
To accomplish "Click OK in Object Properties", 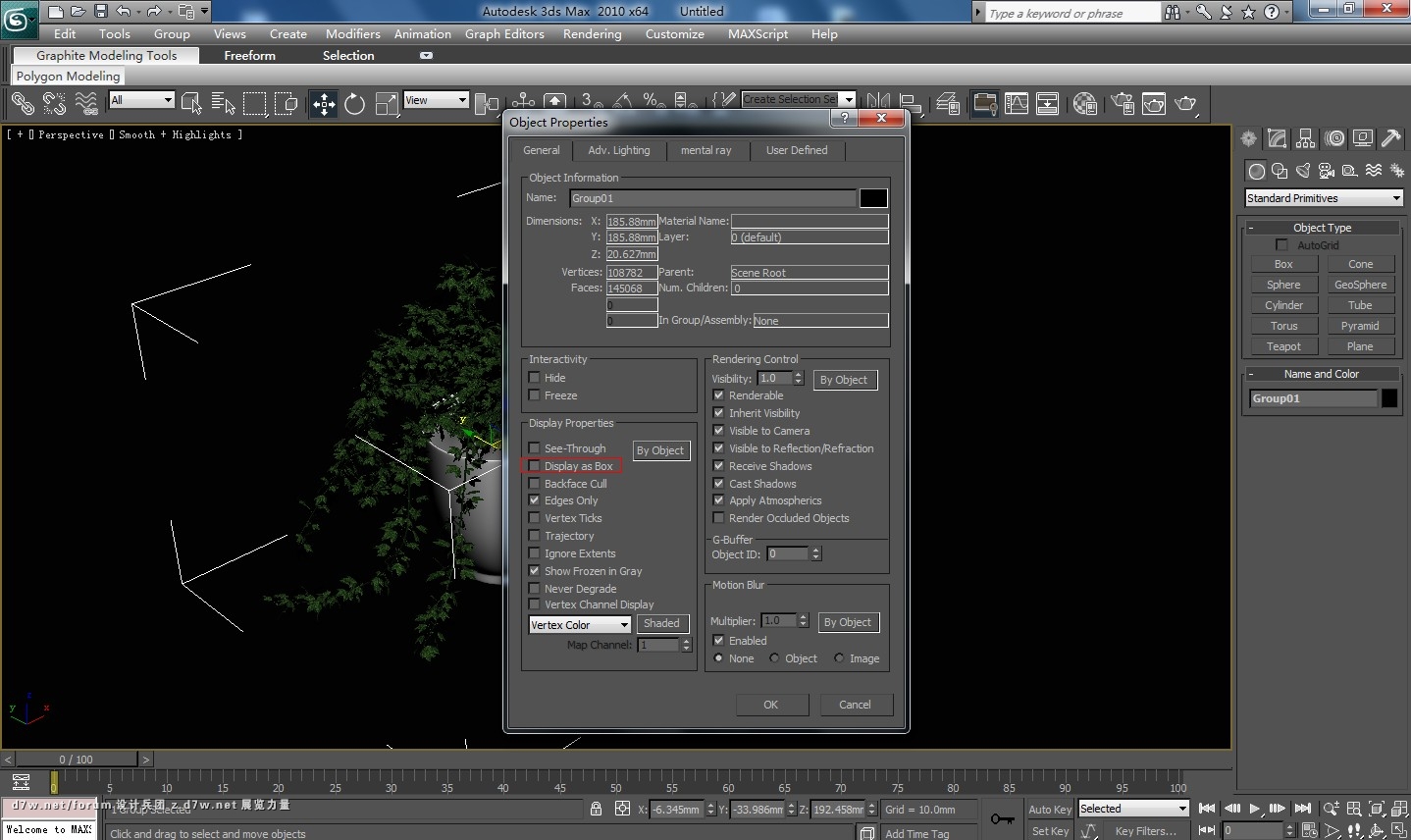I will pyautogui.click(x=770, y=705).
